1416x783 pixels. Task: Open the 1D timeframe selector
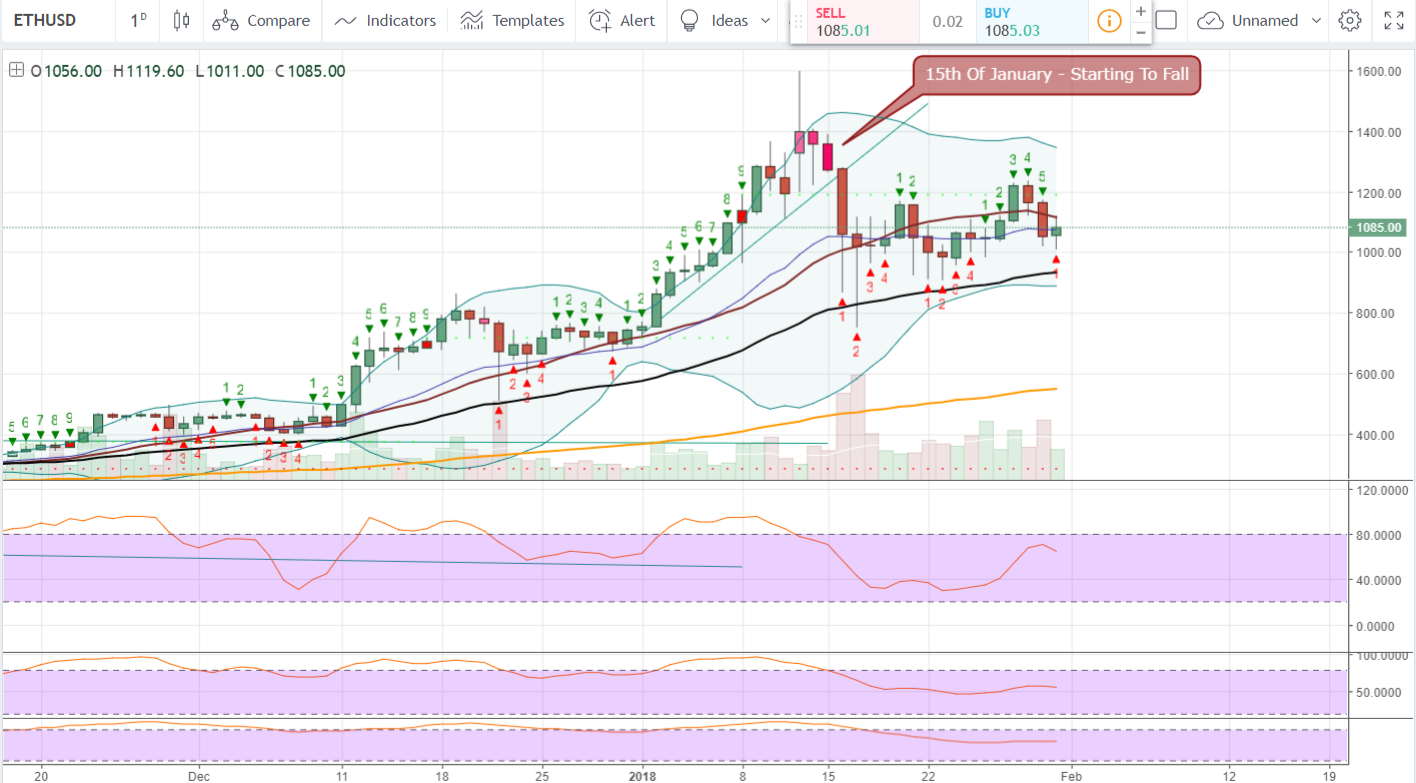[x=140, y=20]
